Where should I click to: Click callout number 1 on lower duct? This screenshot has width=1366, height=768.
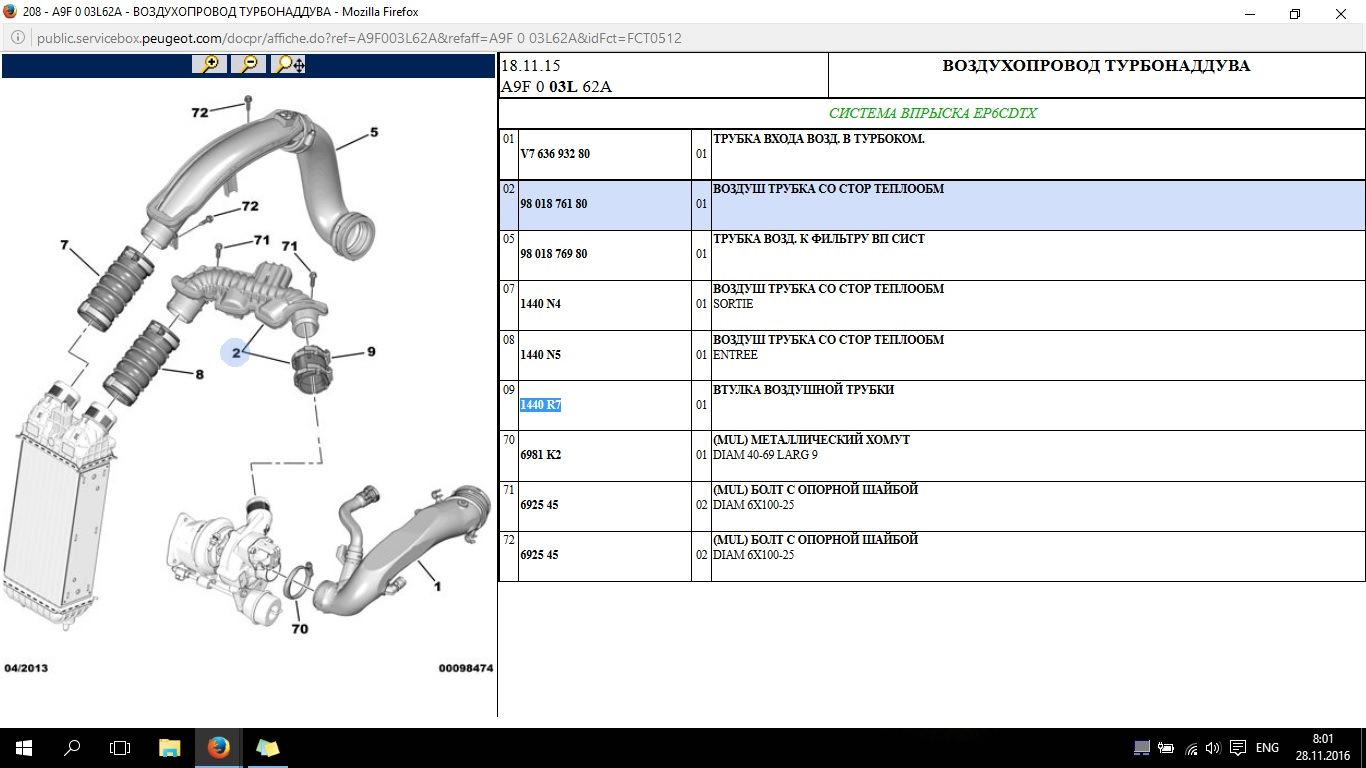(x=437, y=587)
